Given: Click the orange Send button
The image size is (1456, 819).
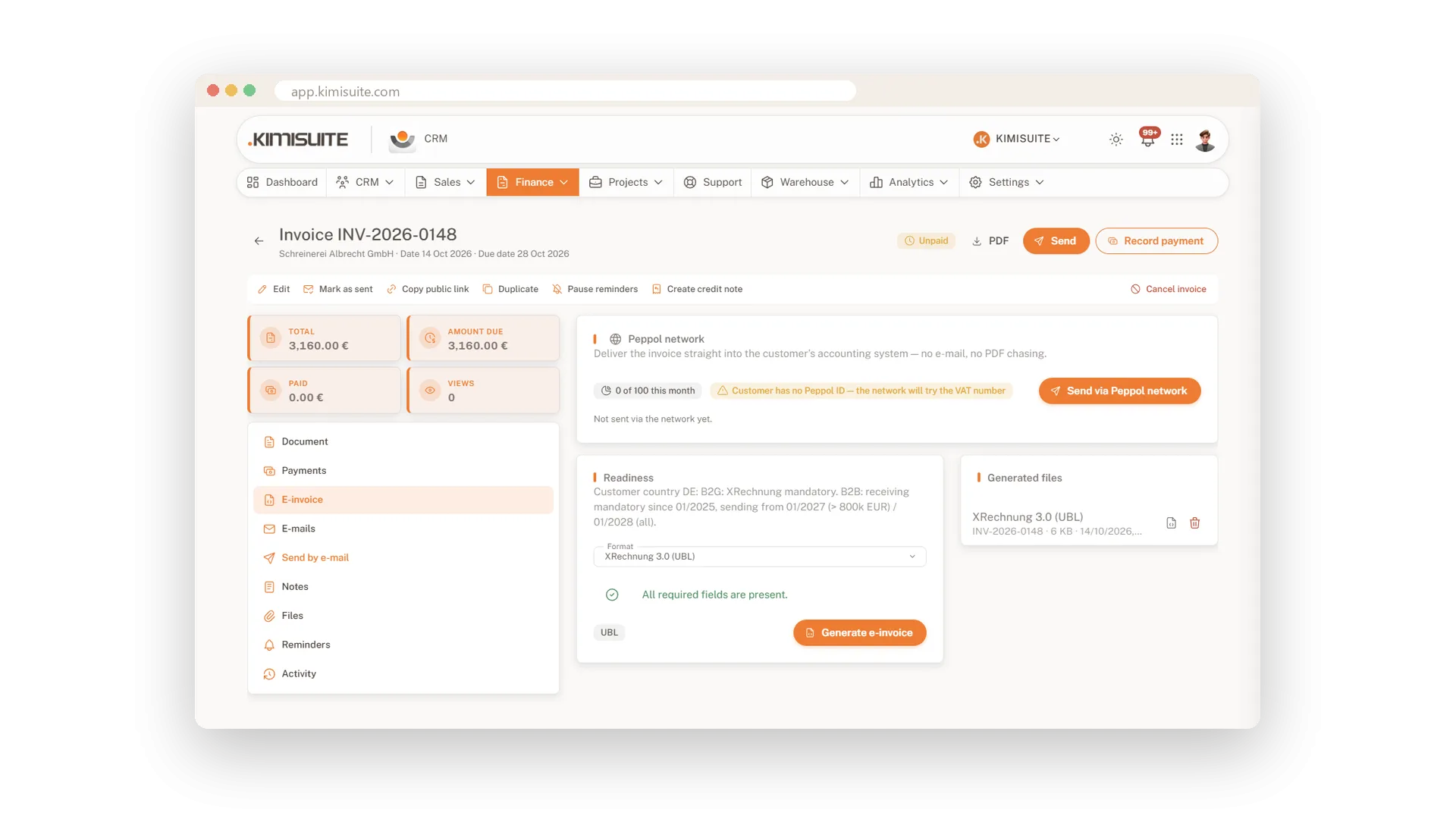Looking at the screenshot, I should 1056,241.
